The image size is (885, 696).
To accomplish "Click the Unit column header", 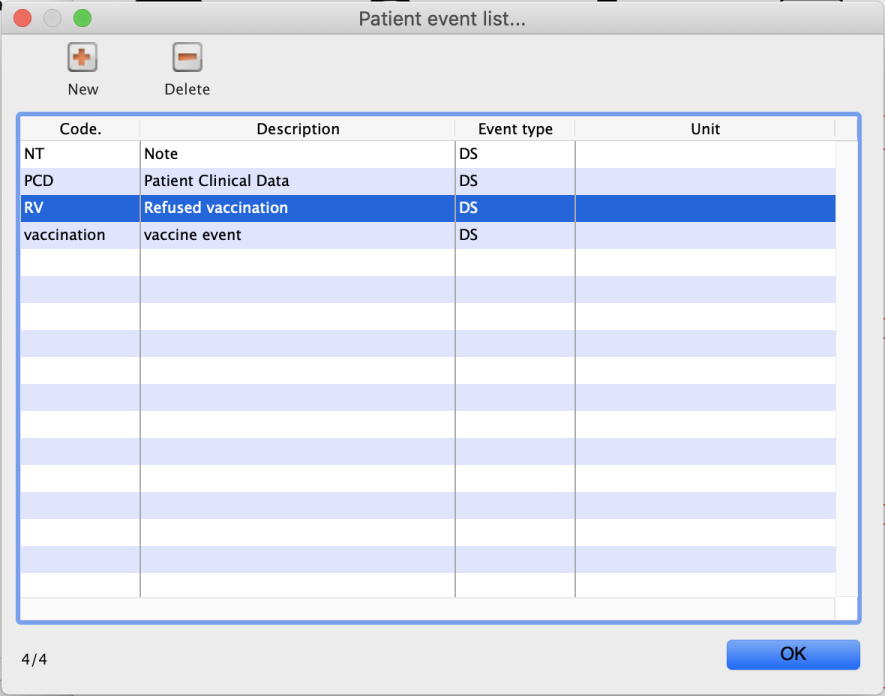I will click(705, 129).
